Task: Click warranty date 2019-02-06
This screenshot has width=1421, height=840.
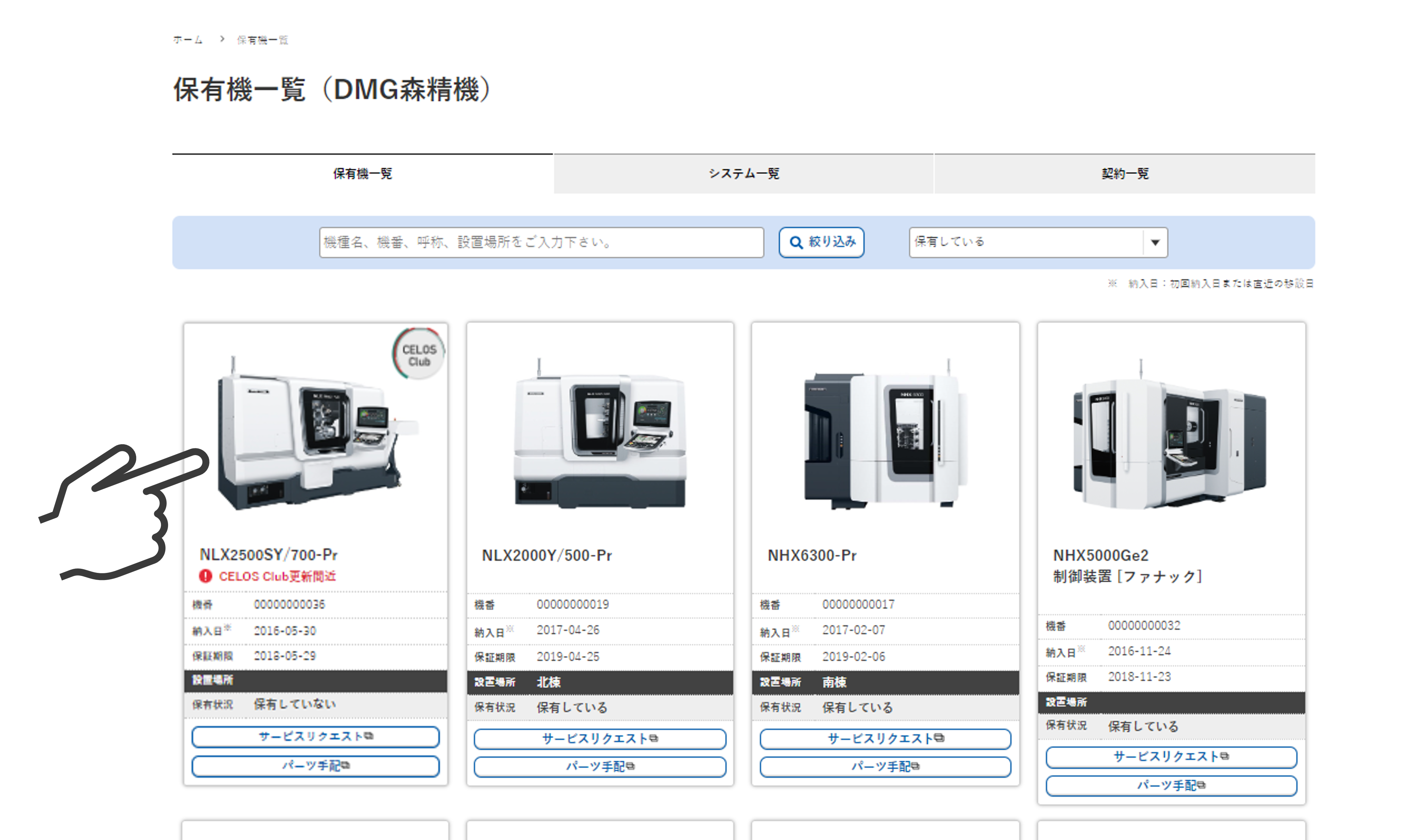Action: click(x=853, y=657)
